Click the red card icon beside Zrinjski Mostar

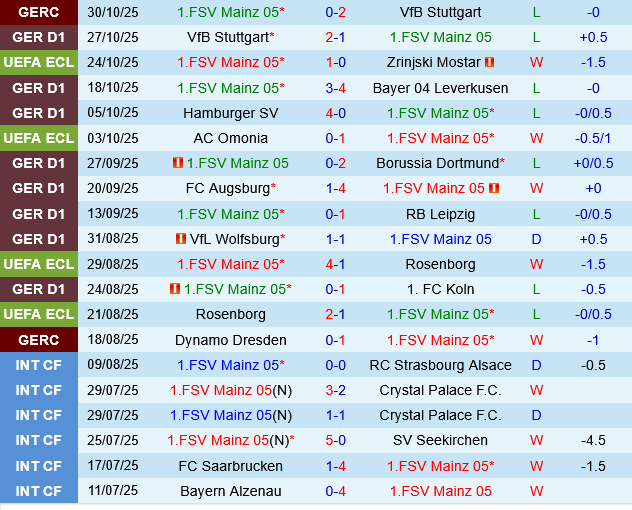coord(490,62)
